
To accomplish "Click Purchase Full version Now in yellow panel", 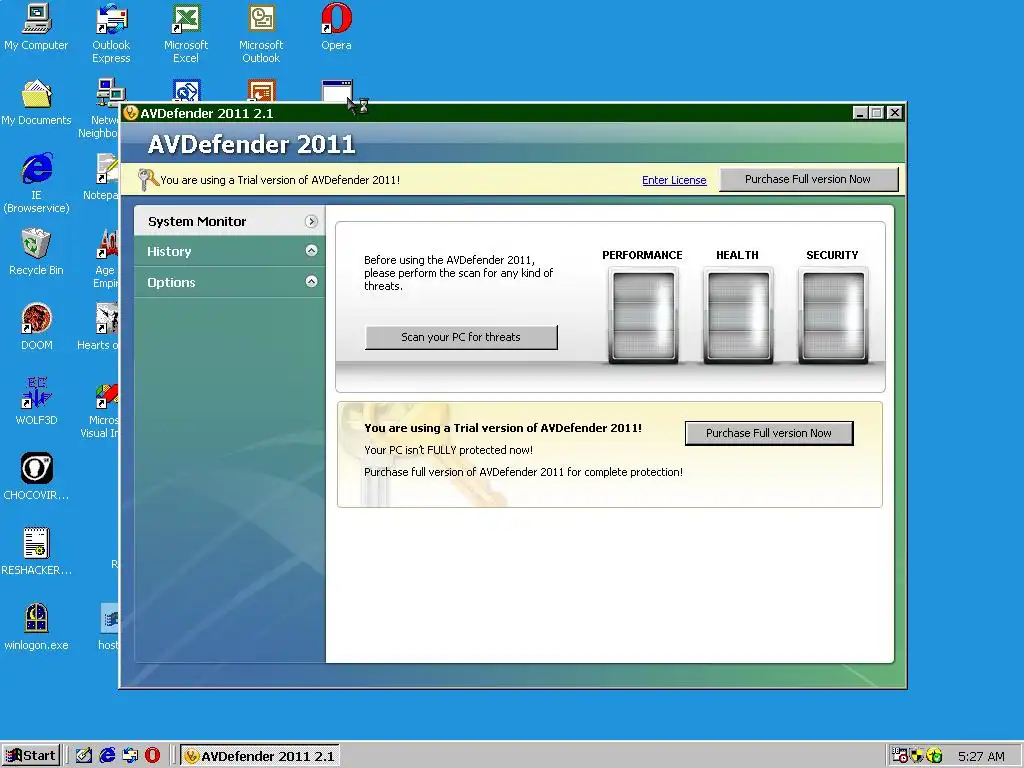I will tap(769, 433).
